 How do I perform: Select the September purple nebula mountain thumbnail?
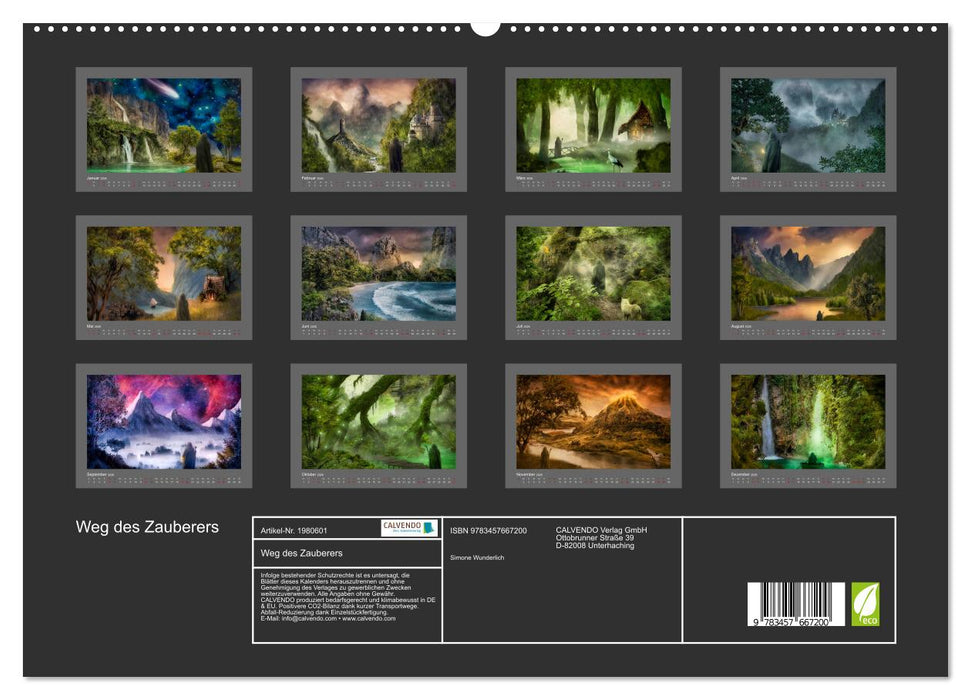[164, 421]
